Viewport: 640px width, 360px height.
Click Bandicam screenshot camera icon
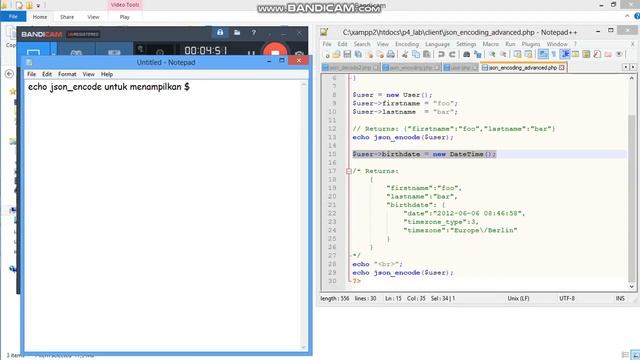pyautogui.click(x=299, y=54)
